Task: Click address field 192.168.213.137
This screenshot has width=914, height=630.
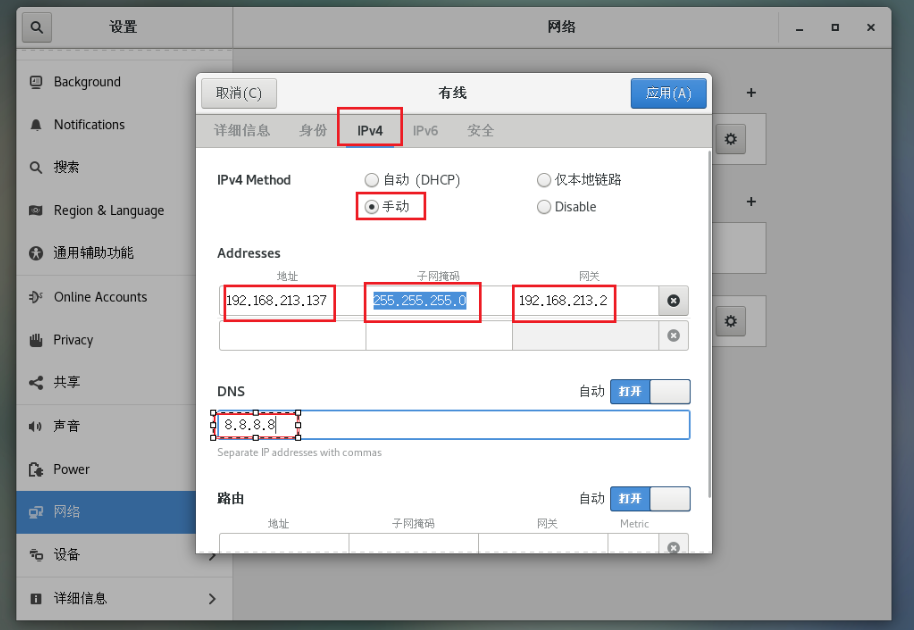Action: pyautogui.click(x=293, y=301)
